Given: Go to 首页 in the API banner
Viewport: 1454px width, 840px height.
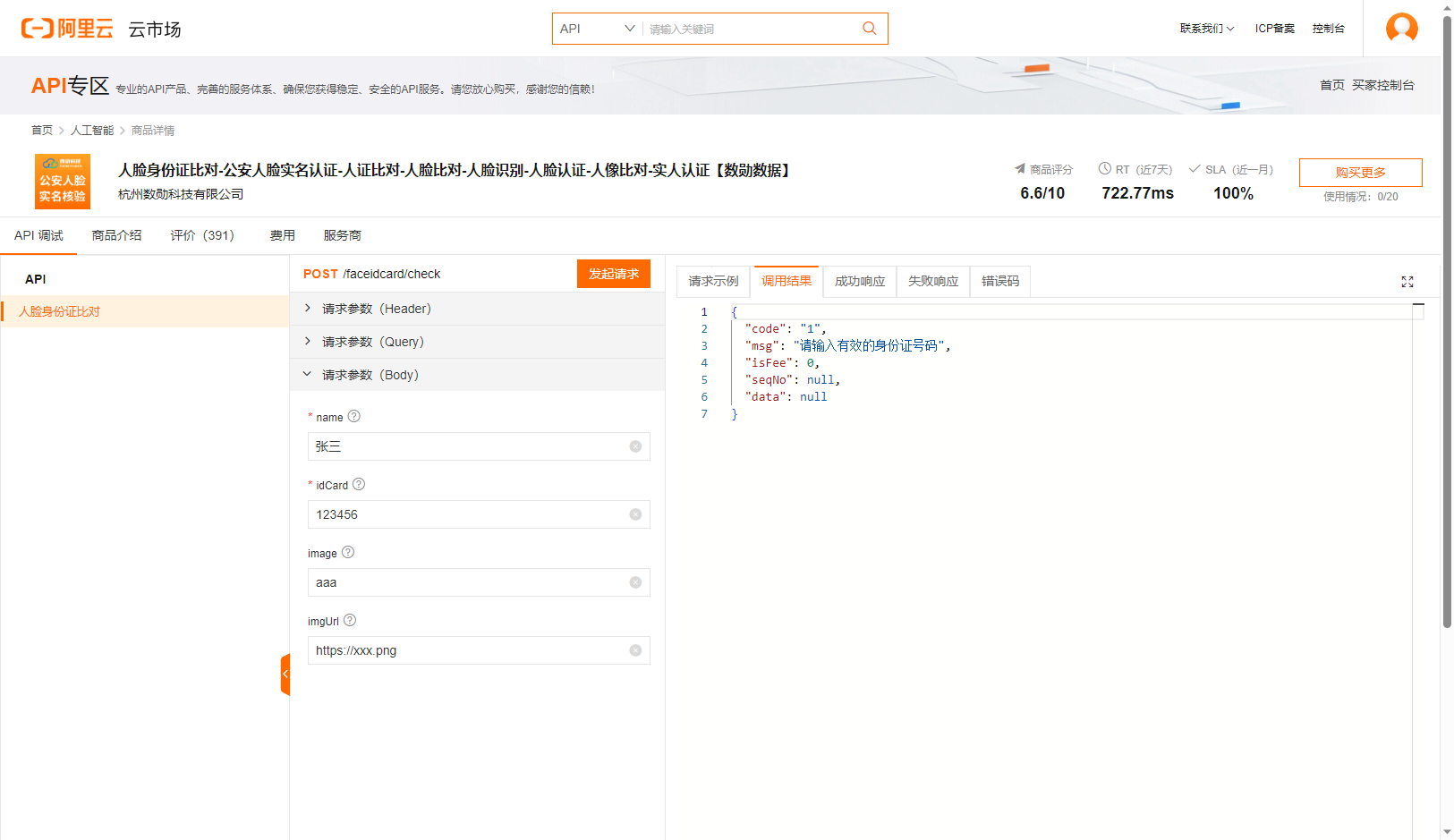Looking at the screenshot, I should 1331,85.
